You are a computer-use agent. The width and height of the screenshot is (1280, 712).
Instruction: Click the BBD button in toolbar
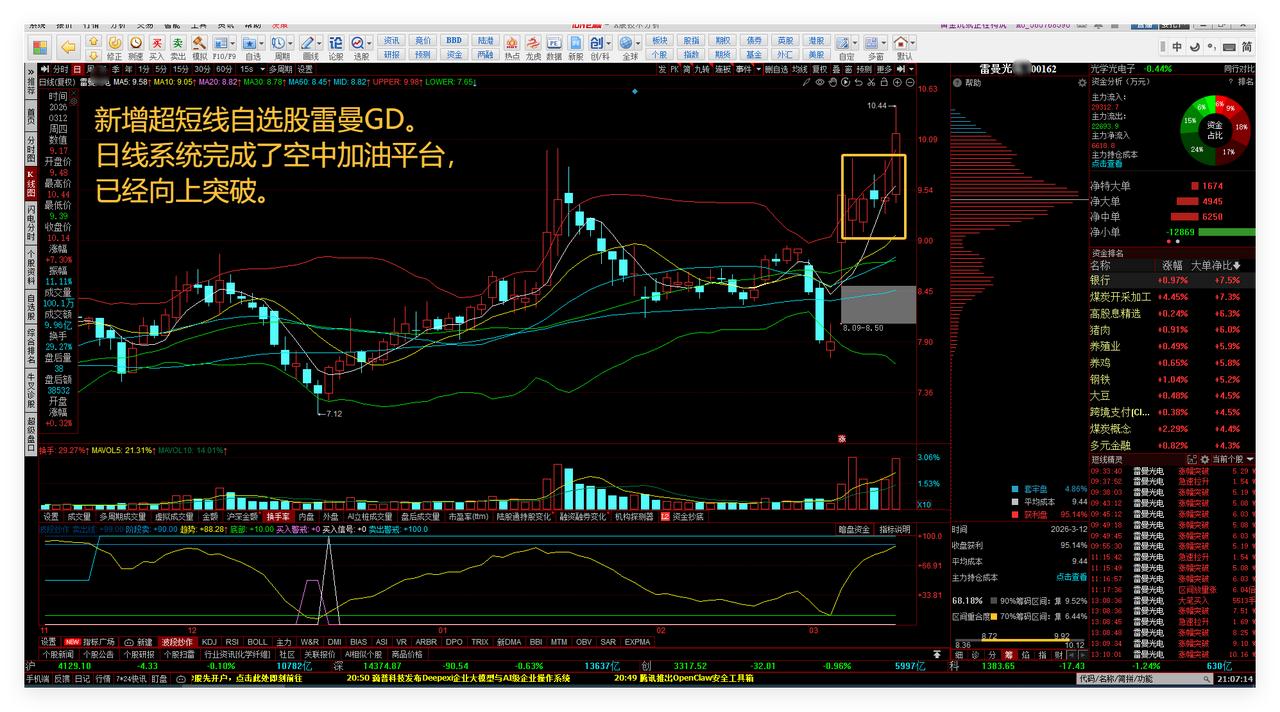coord(454,40)
